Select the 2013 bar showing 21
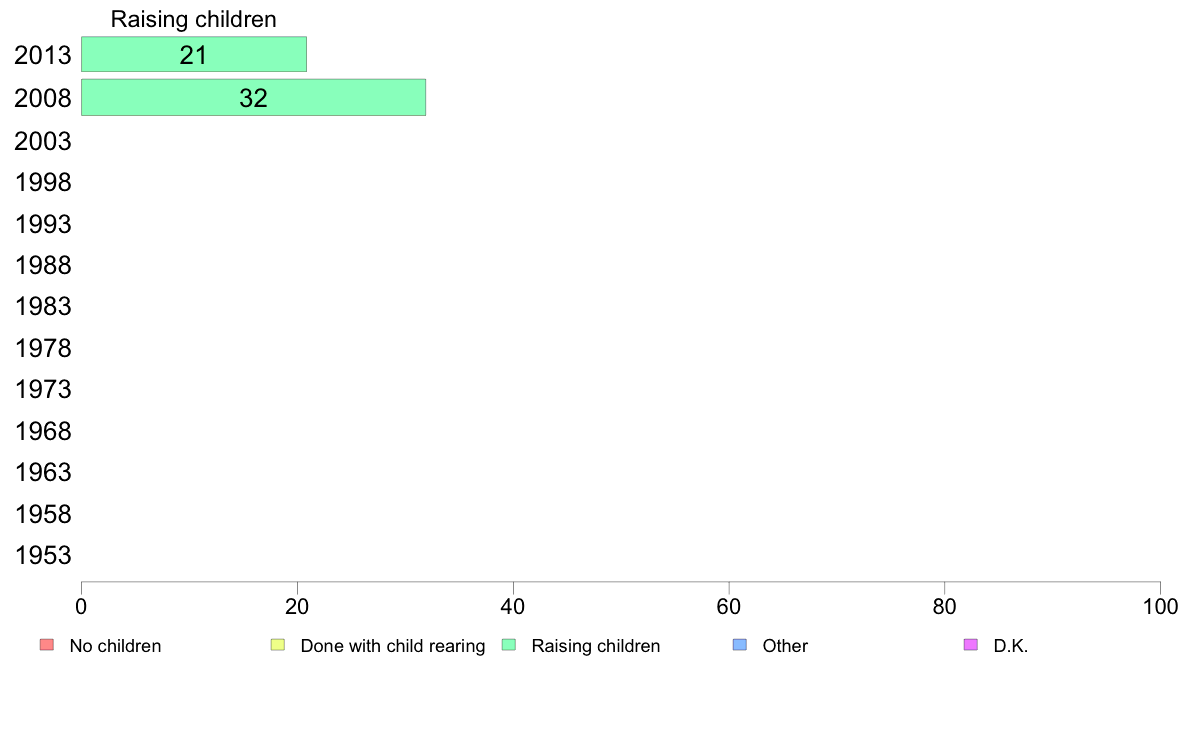The width and height of the screenshot is (1188, 736). (194, 55)
